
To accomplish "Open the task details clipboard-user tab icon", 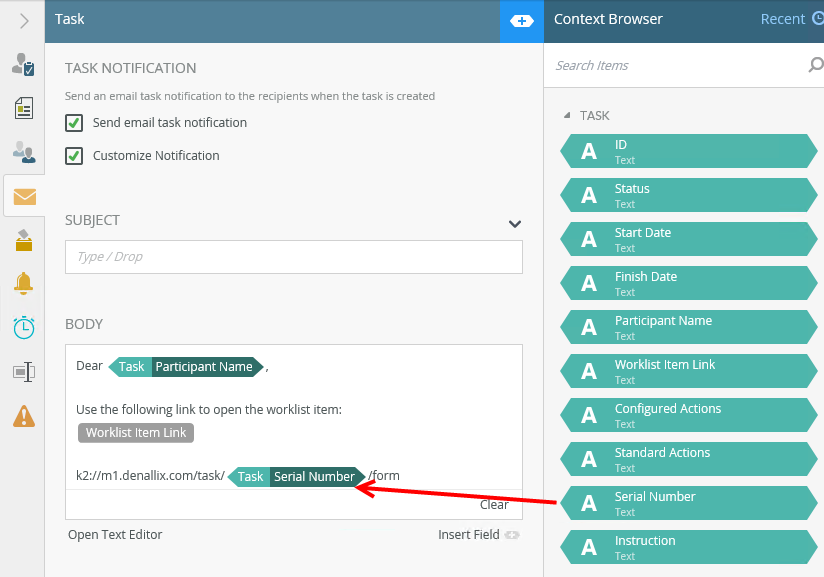I will tap(23, 65).
